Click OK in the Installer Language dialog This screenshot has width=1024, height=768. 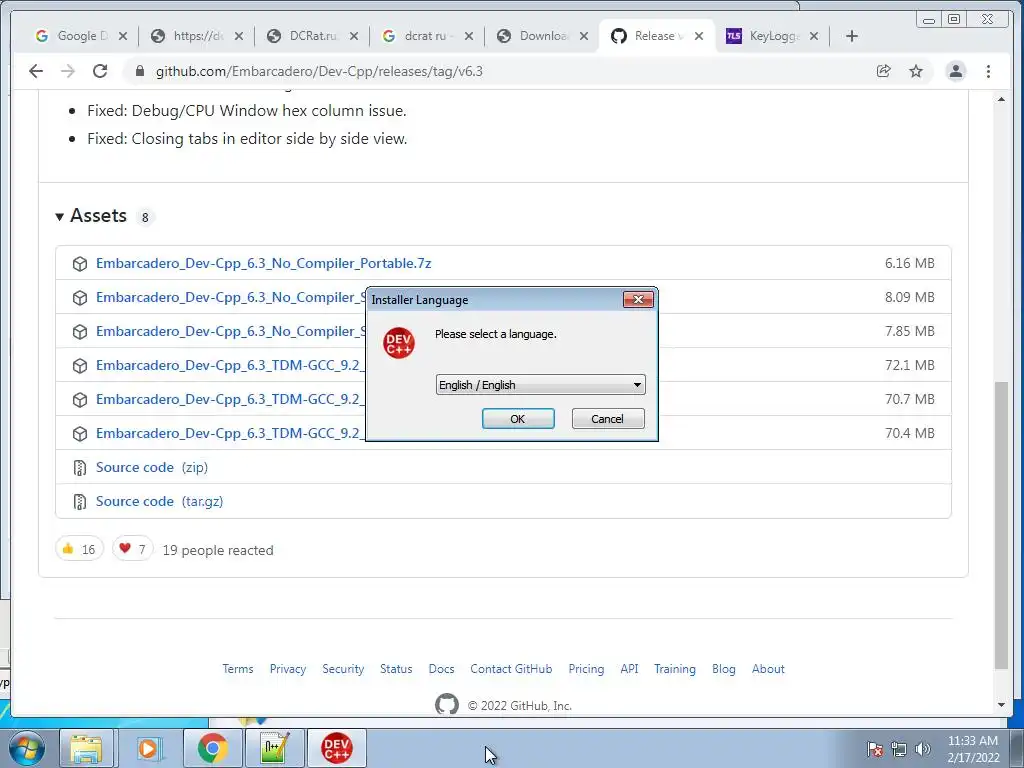click(518, 419)
